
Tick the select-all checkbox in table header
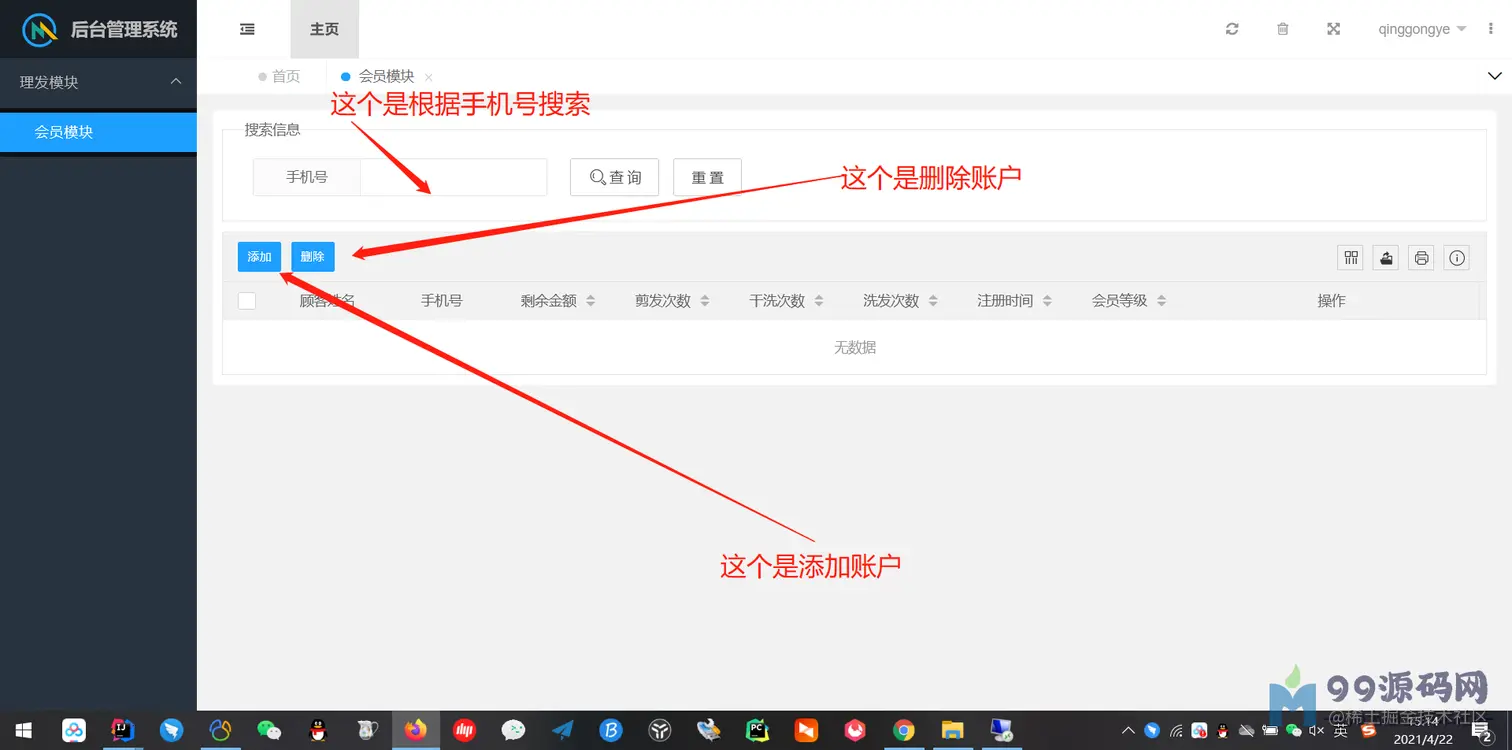(x=247, y=301)
